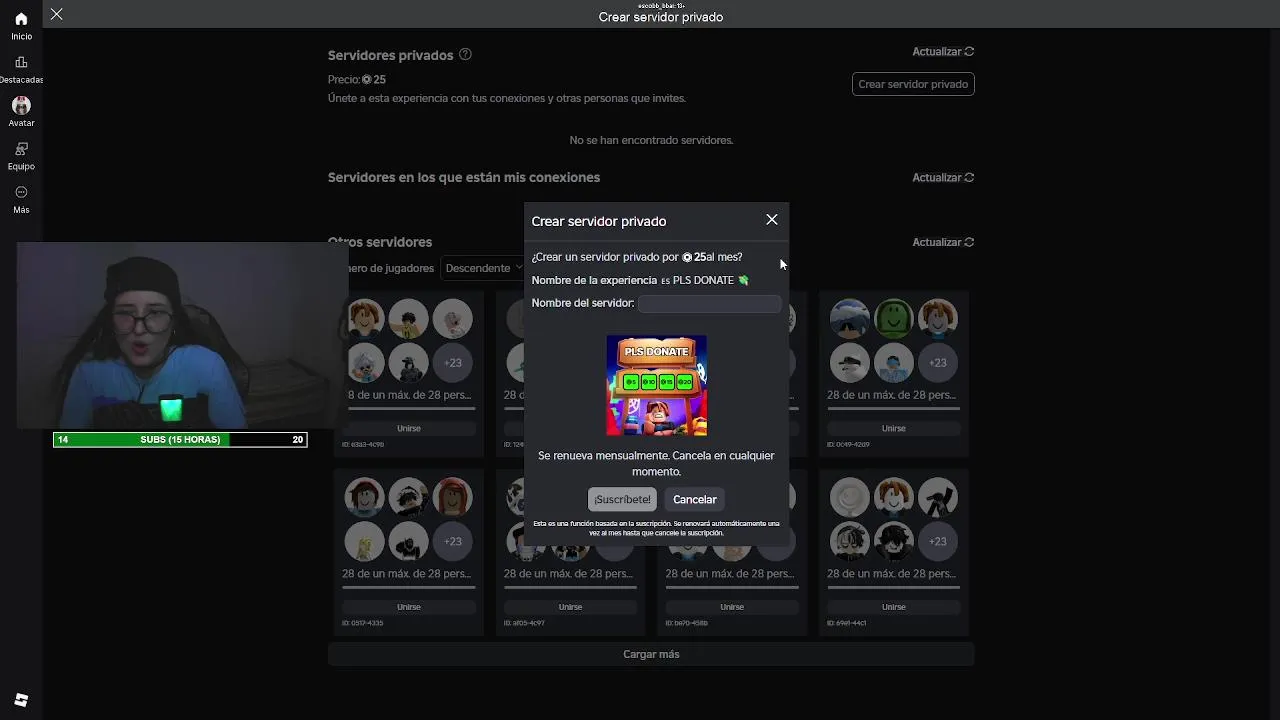Click help icon beside Servidores privados
Image resolution: width=1280 pixels, height=720 pixels.
point(465,55)
